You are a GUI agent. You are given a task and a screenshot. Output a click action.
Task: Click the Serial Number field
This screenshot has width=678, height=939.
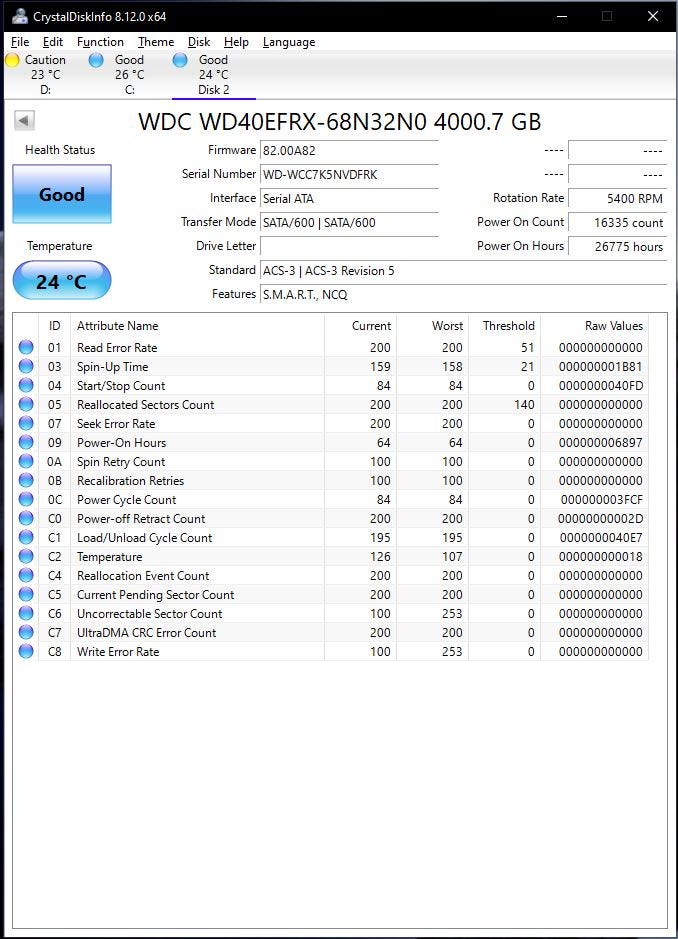click(350, 174)
